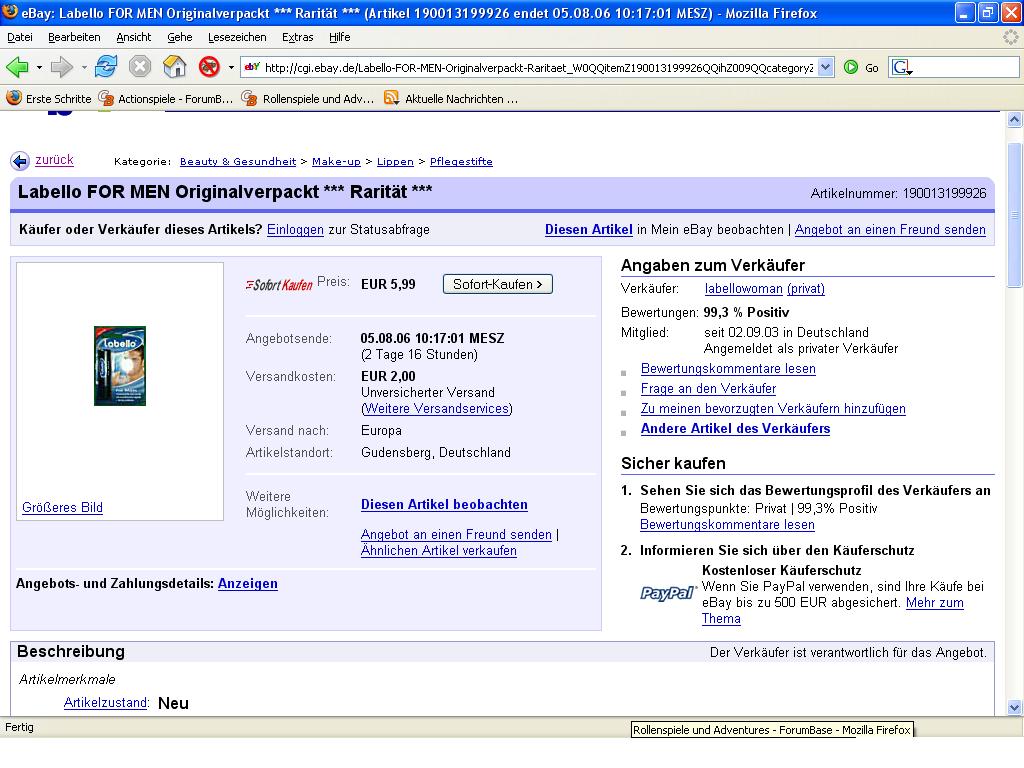This screenshot has height=768, width=1024.
Task: Open the Extras menu
Action: pyautogui.click(x=298, y=37)
